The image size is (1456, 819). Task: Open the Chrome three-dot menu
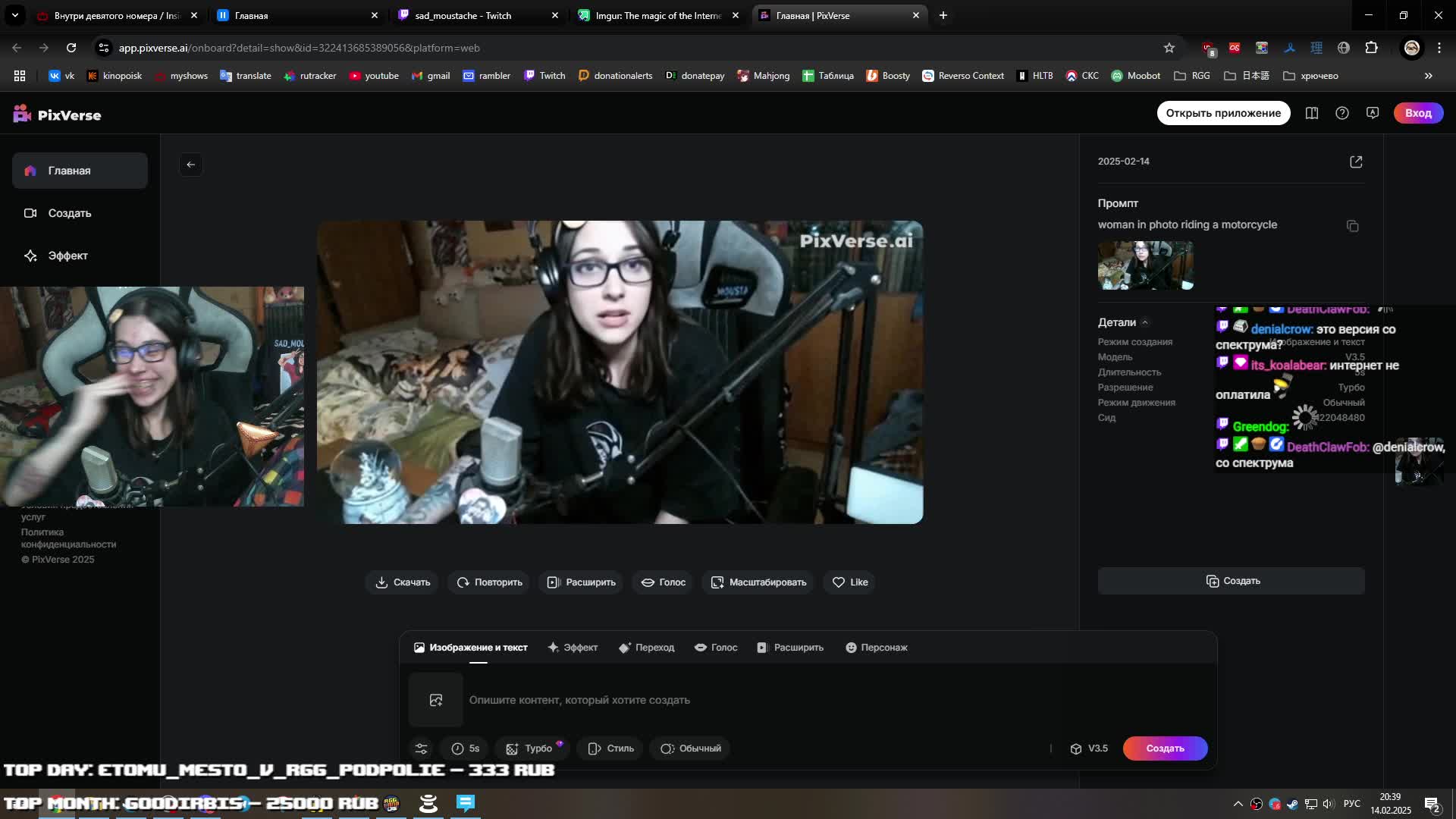[1439, 48]
